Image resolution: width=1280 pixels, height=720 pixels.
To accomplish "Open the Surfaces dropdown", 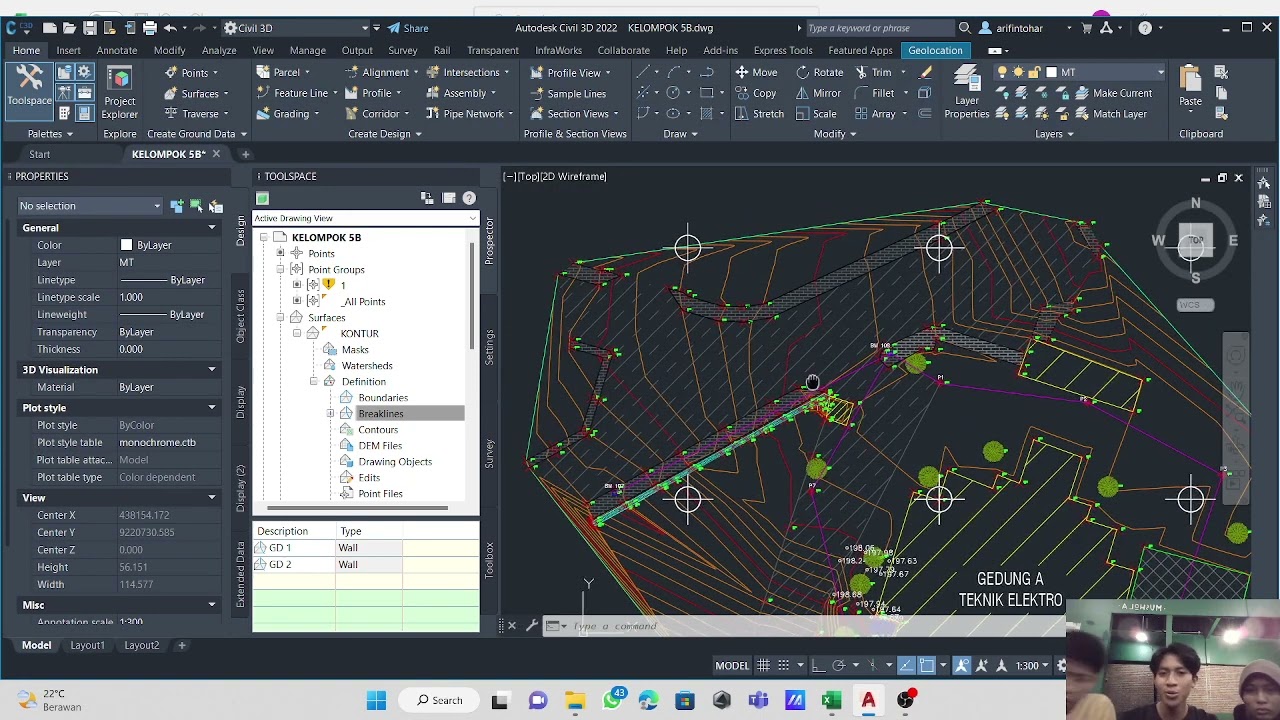I will tap(198, 93).
